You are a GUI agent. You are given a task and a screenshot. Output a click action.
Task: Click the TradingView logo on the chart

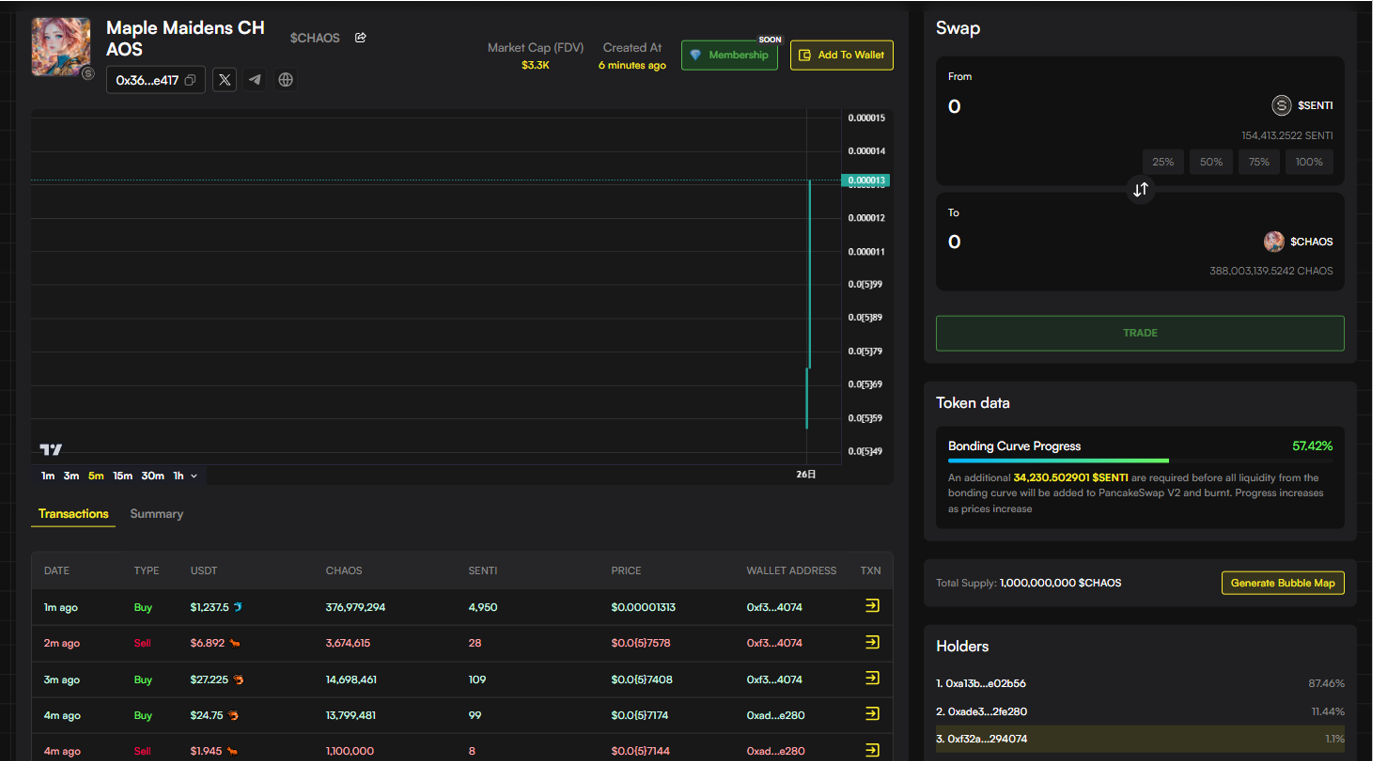click(x=51, y=450)
